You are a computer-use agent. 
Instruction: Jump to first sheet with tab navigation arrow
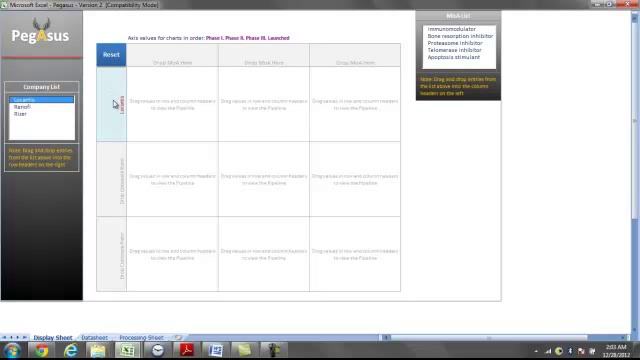4,338
